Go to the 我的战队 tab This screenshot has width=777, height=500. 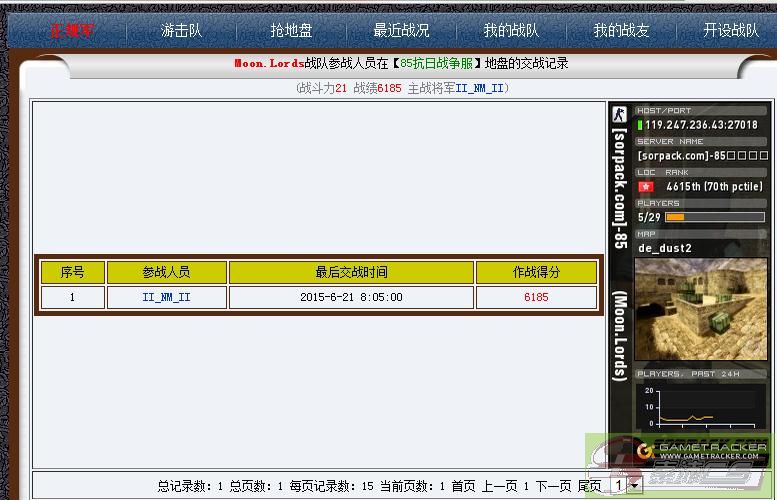click(511, 31)
